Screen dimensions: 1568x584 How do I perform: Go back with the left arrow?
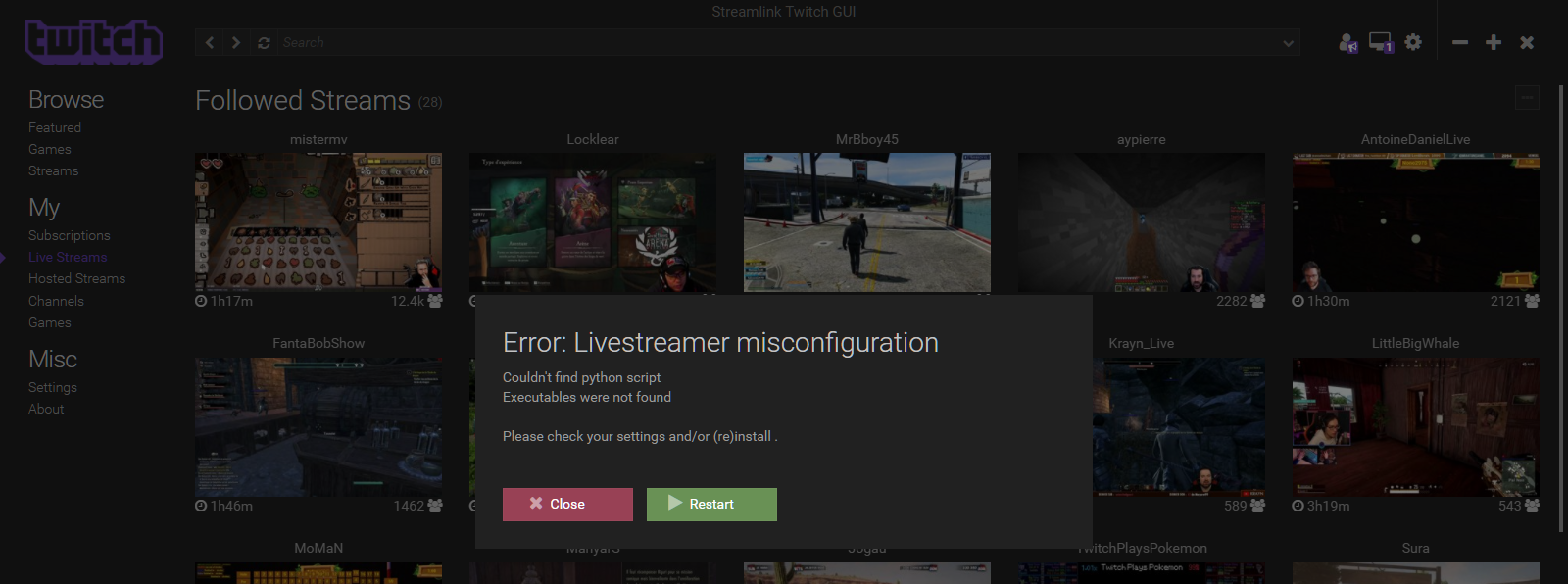tap(210, 42)
